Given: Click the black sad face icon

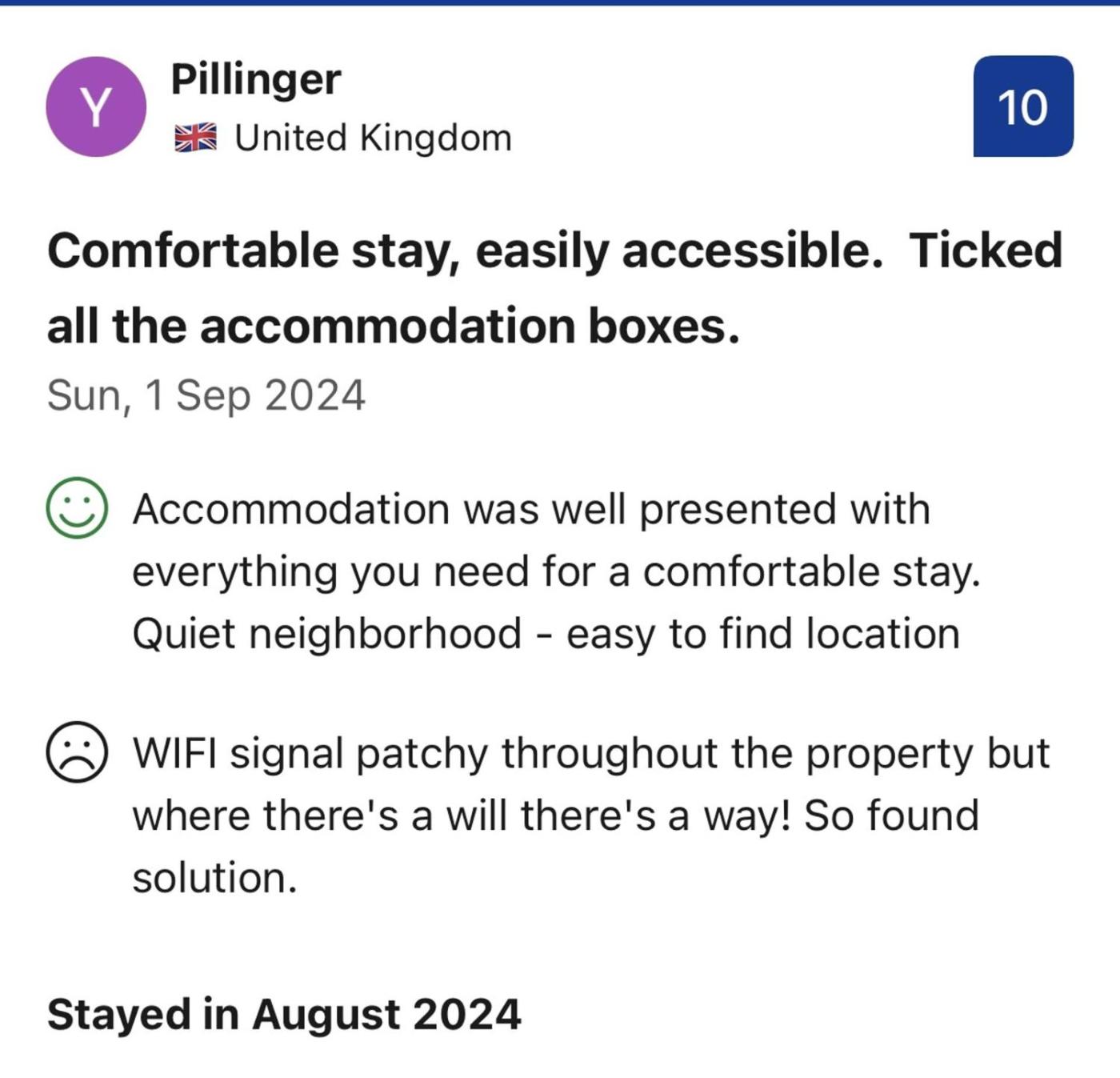Looking at the screenshot, I should point(77,752).
